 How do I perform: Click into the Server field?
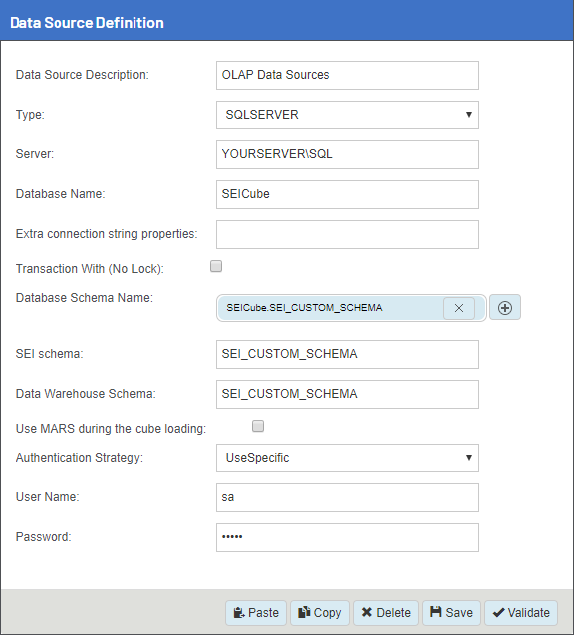tap(347, 154)
